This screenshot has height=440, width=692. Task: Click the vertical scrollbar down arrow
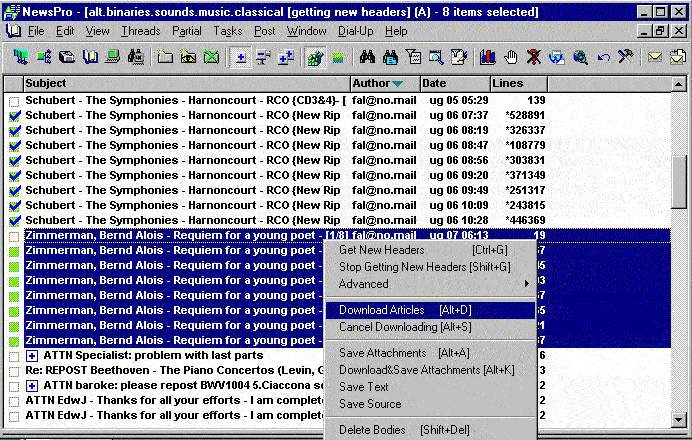[x=679, y=419]
